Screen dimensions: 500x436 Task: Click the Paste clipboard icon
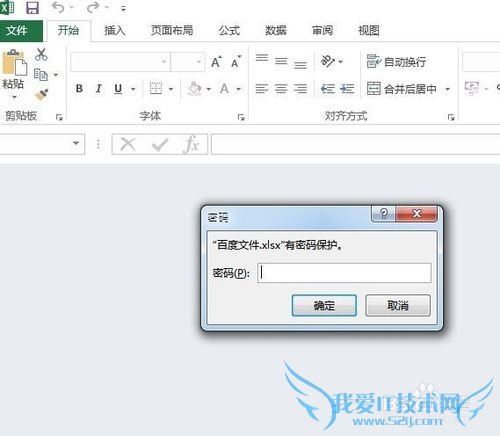pos(14,62)
